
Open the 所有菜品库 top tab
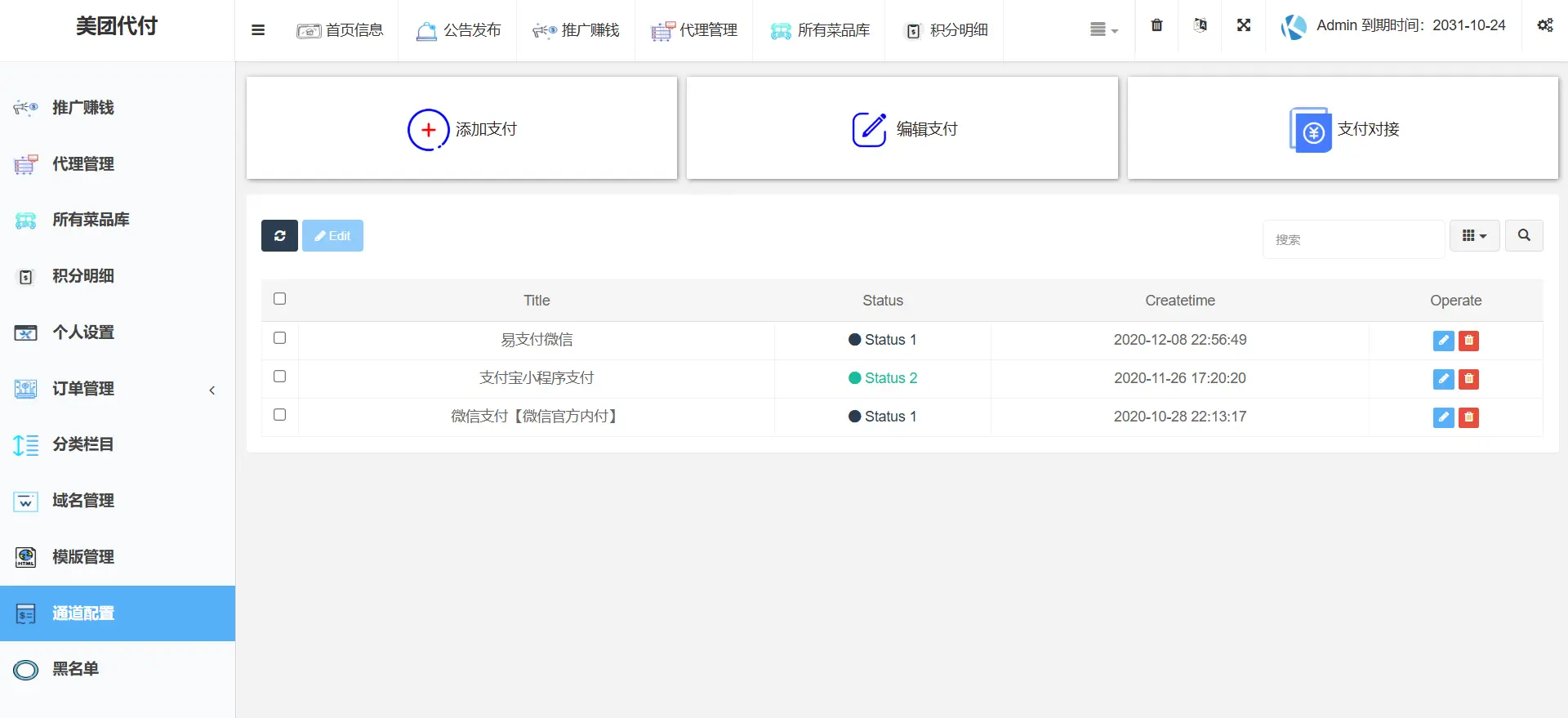(819, 30)
